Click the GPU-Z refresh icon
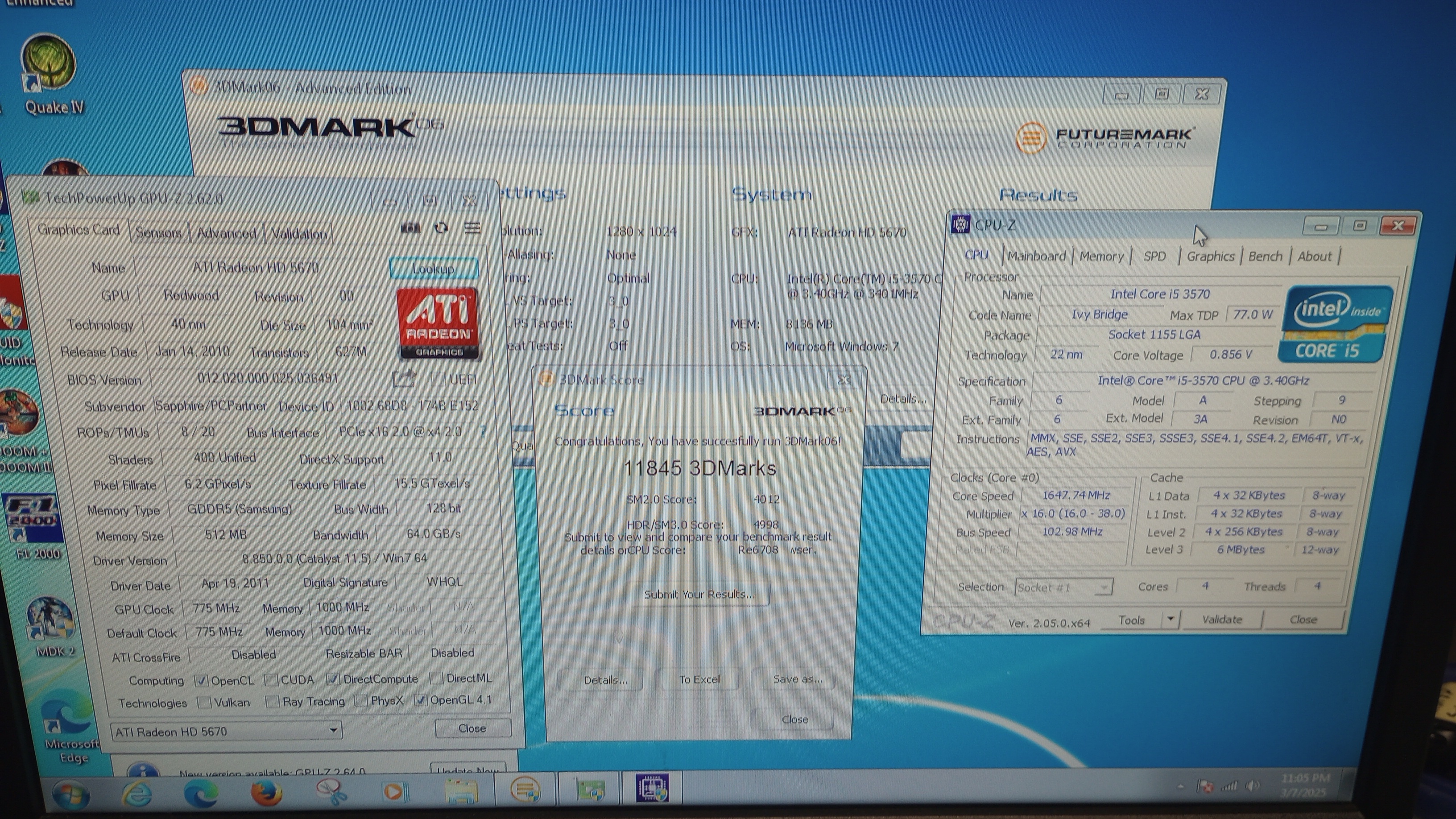 pyautogui.click(x=441, y=228)
